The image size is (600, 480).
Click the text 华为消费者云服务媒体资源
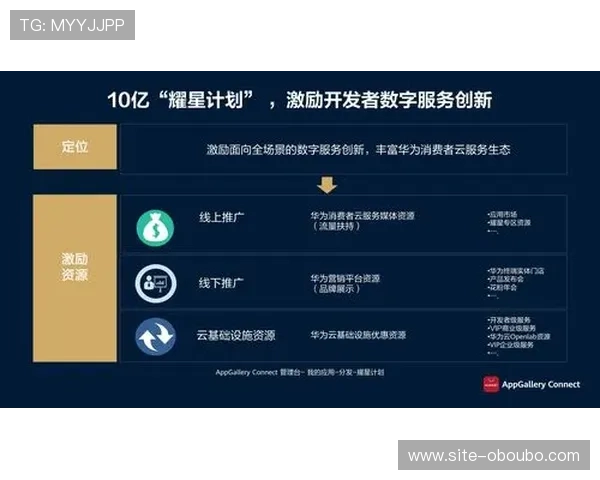point(362,216)
